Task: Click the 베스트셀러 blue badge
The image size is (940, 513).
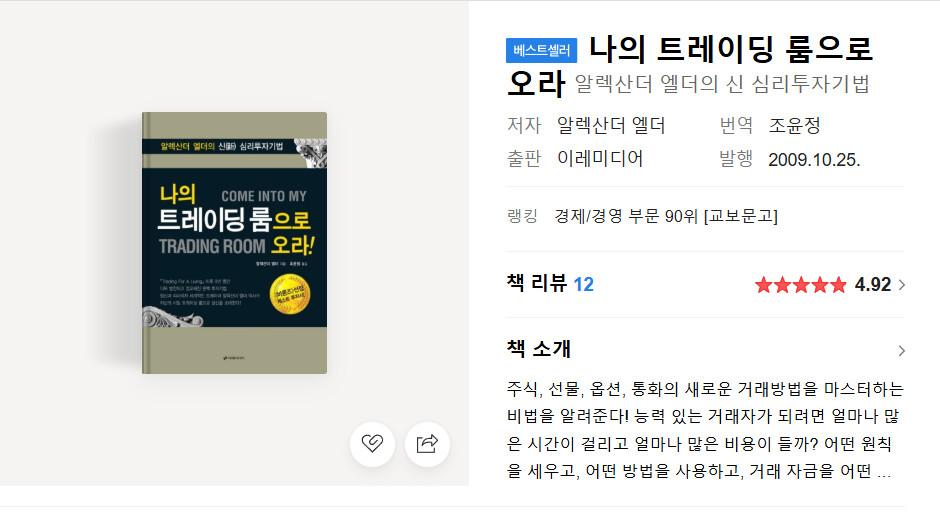Action: click(x=541, y=50)
